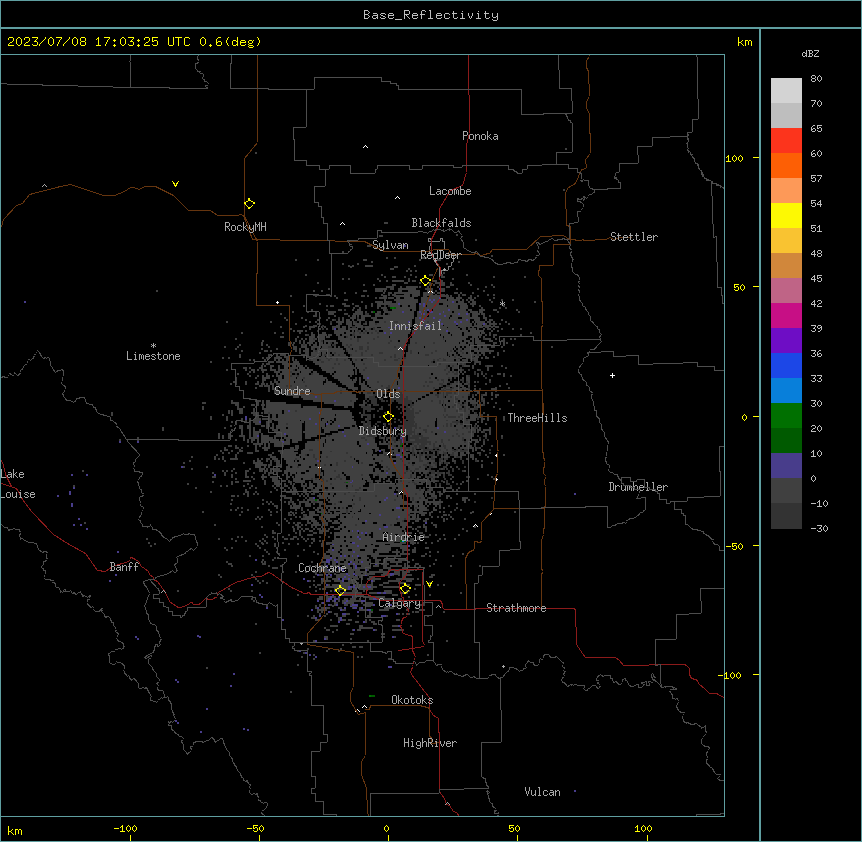Screen dimensions: 862x842
Task: Click the yellow diamond marker above Calgary label
Action: [x=405, y=589]
